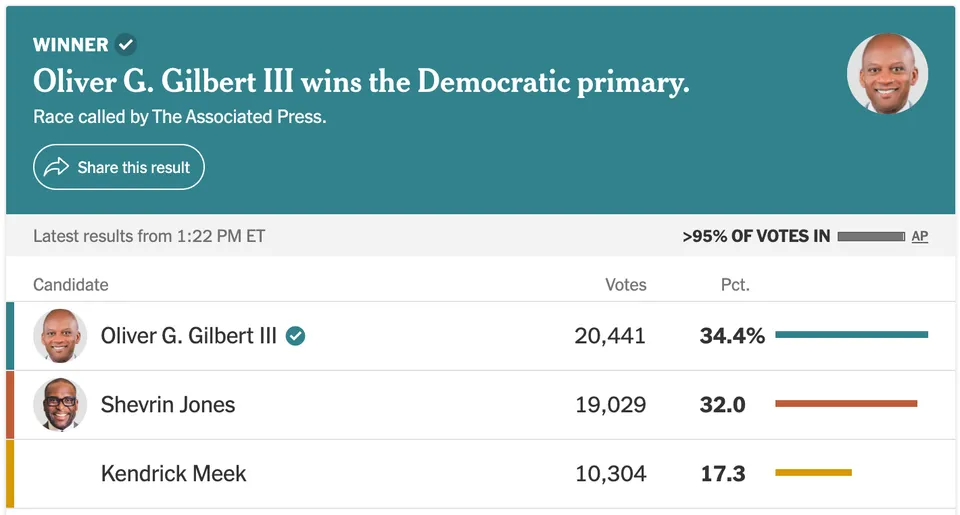Open the AP source link

click(920, 236)
